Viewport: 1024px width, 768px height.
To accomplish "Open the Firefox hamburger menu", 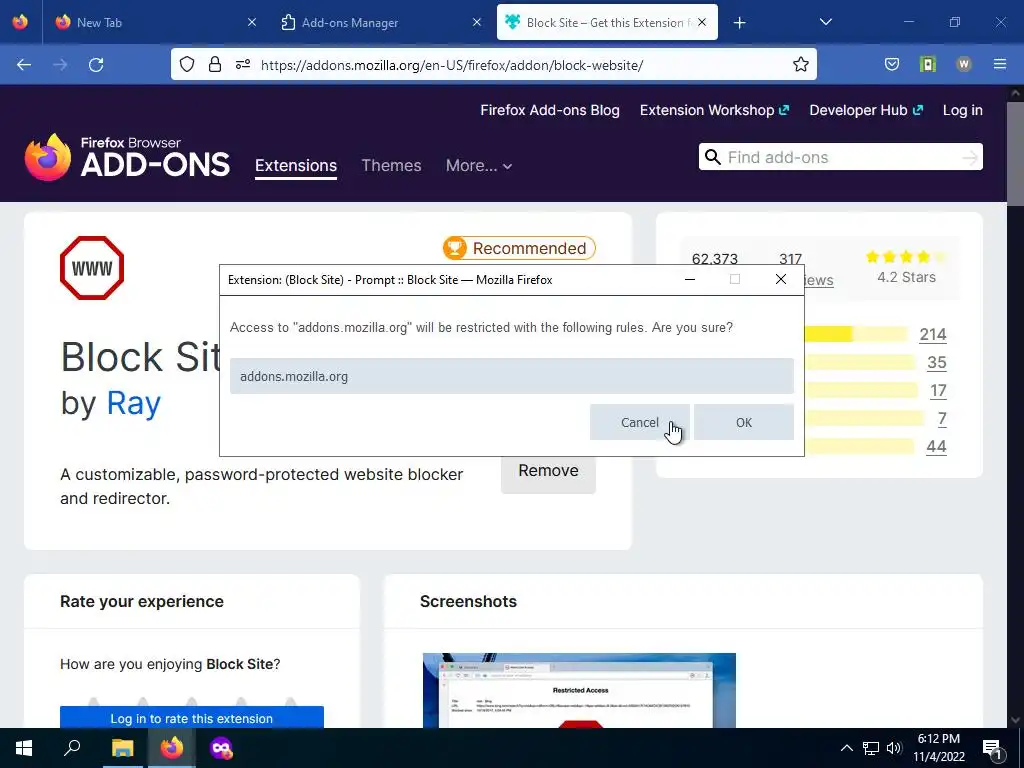I will click(1000, 64).
